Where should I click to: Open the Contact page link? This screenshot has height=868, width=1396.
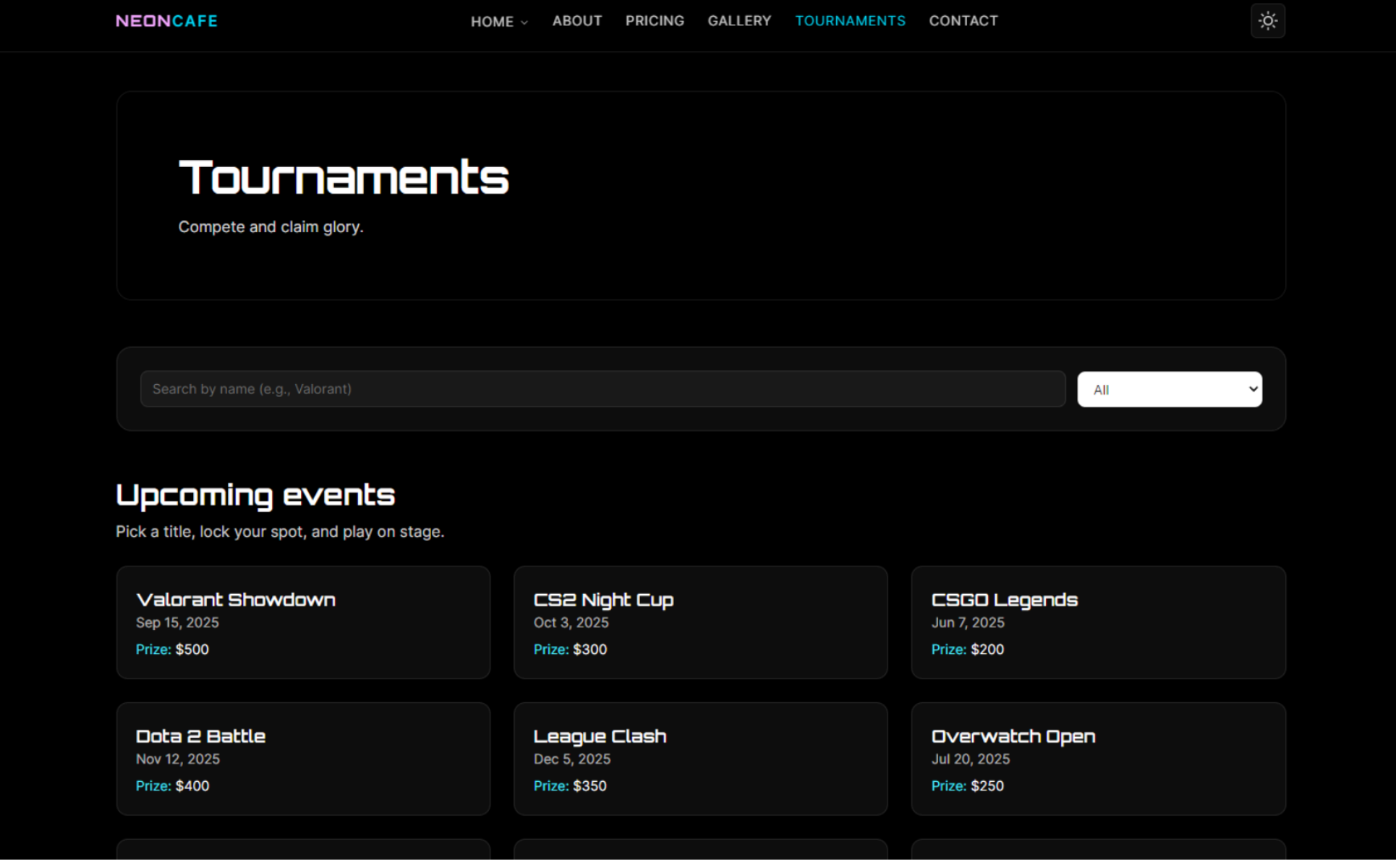point(963,21)
